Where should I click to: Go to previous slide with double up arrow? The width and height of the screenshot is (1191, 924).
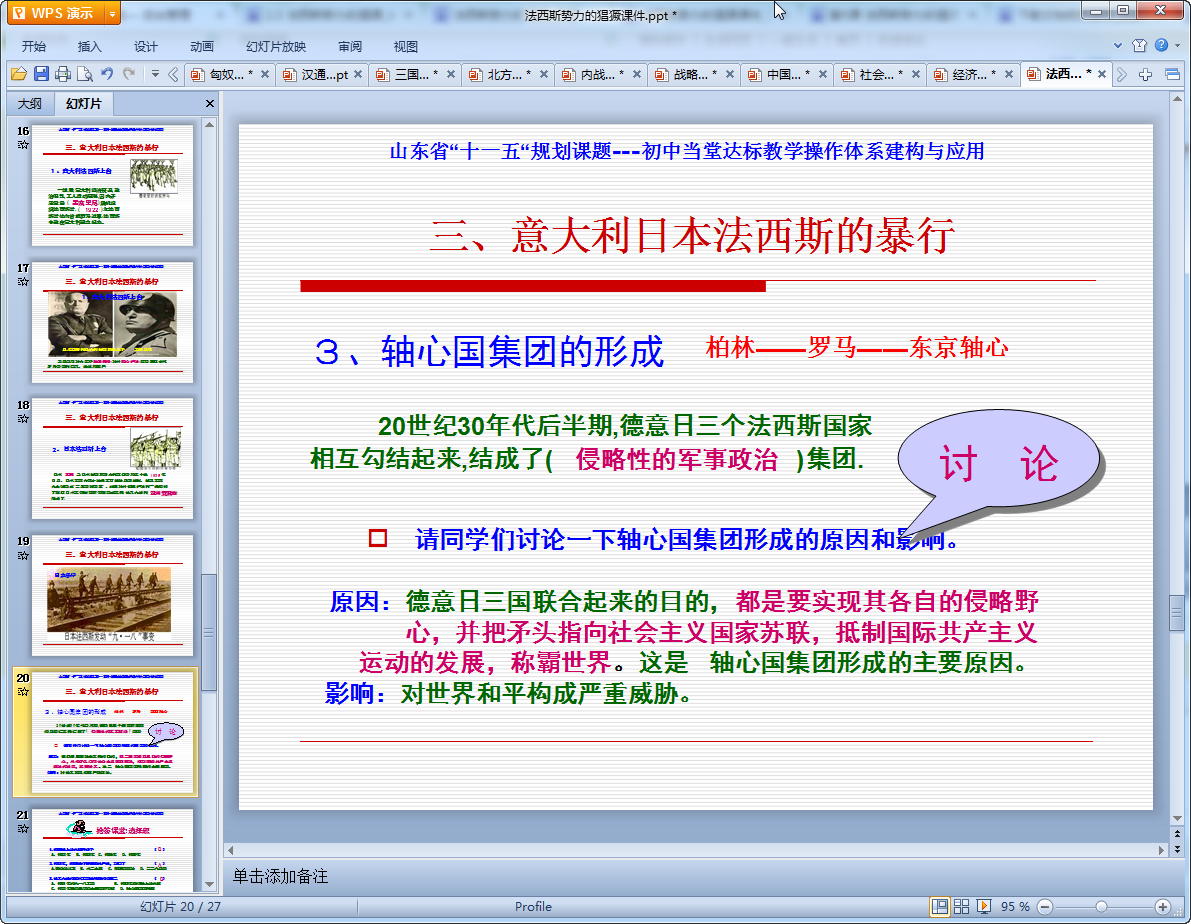[x=1177, y=834]
